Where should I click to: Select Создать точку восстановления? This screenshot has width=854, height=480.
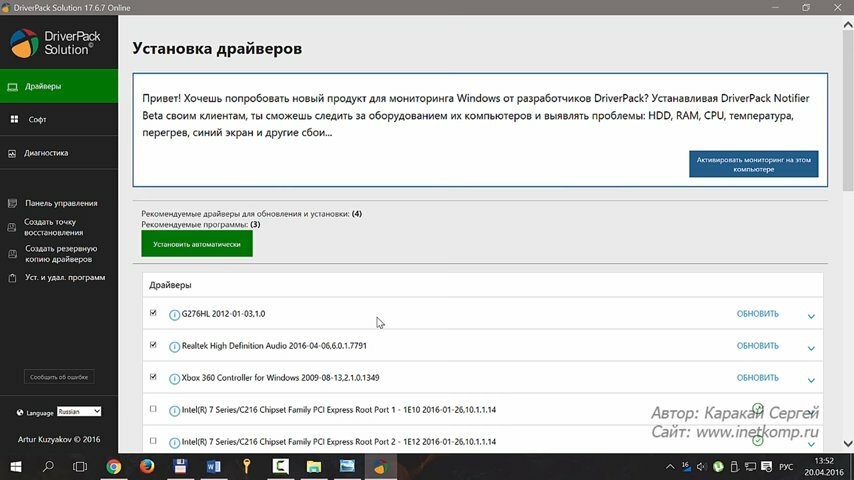(x=53, y=227)
